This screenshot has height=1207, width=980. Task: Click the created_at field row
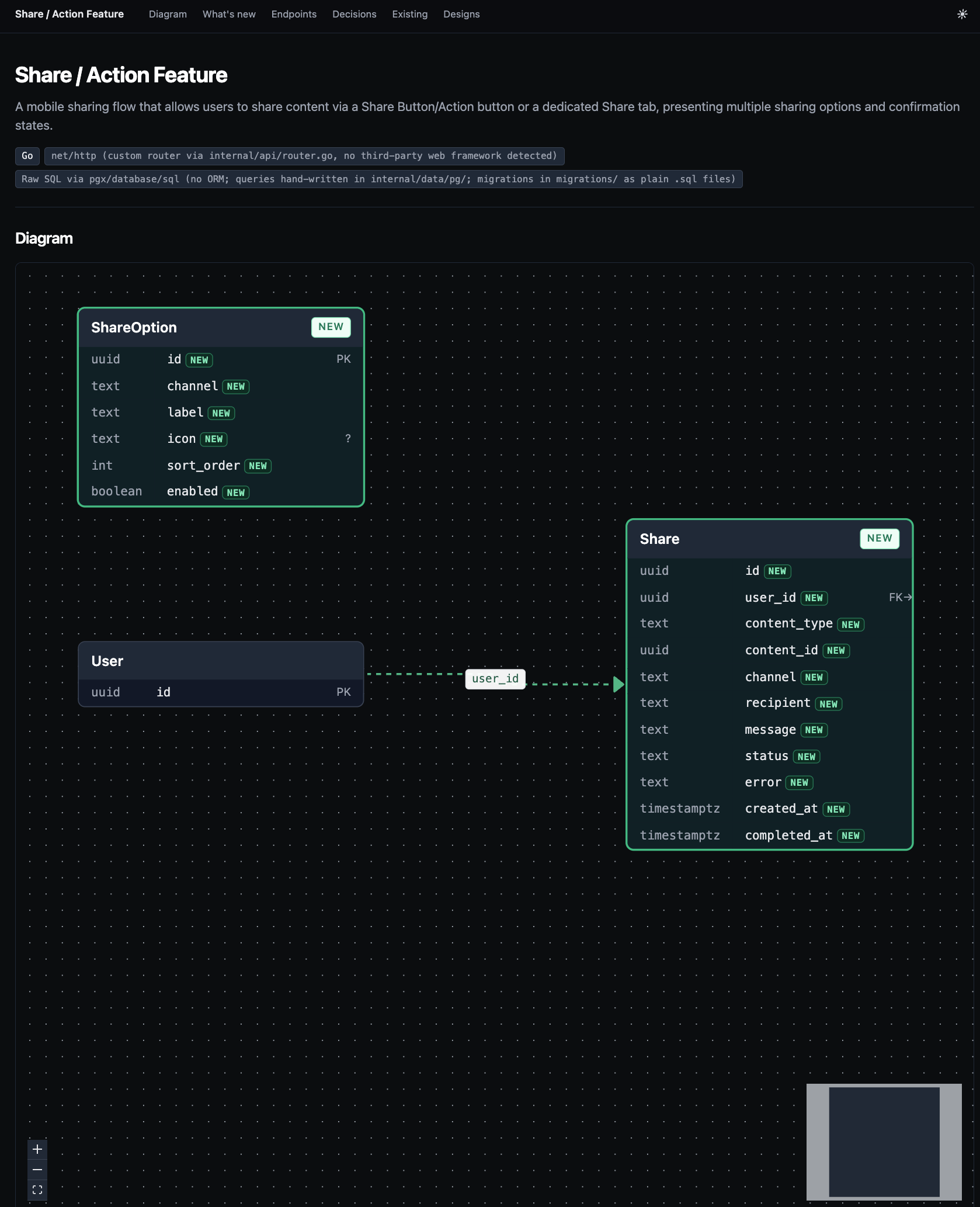tap(769, 809)
